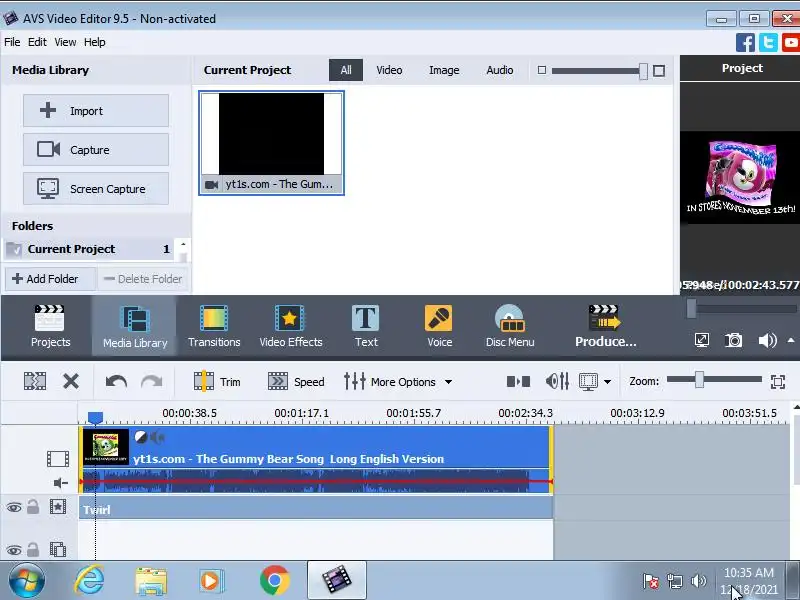Image resolution: width=800 pixels, height=600 pixels.
Task: Click the storyboard/timeline switch icon
Action: tap(518, 381)
